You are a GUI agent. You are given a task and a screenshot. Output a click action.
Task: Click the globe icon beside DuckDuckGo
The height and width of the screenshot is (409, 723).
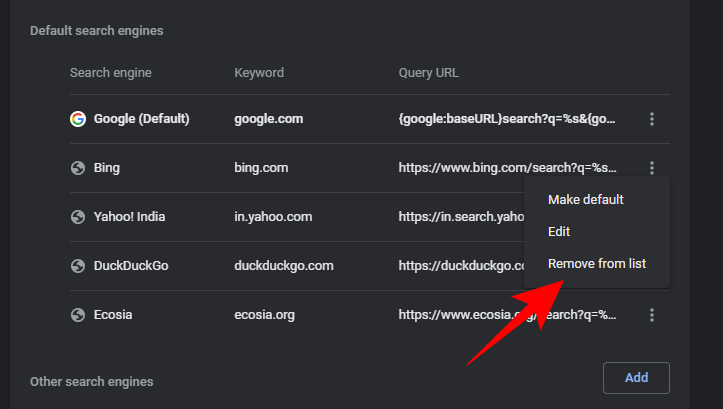tap(78, 266)
